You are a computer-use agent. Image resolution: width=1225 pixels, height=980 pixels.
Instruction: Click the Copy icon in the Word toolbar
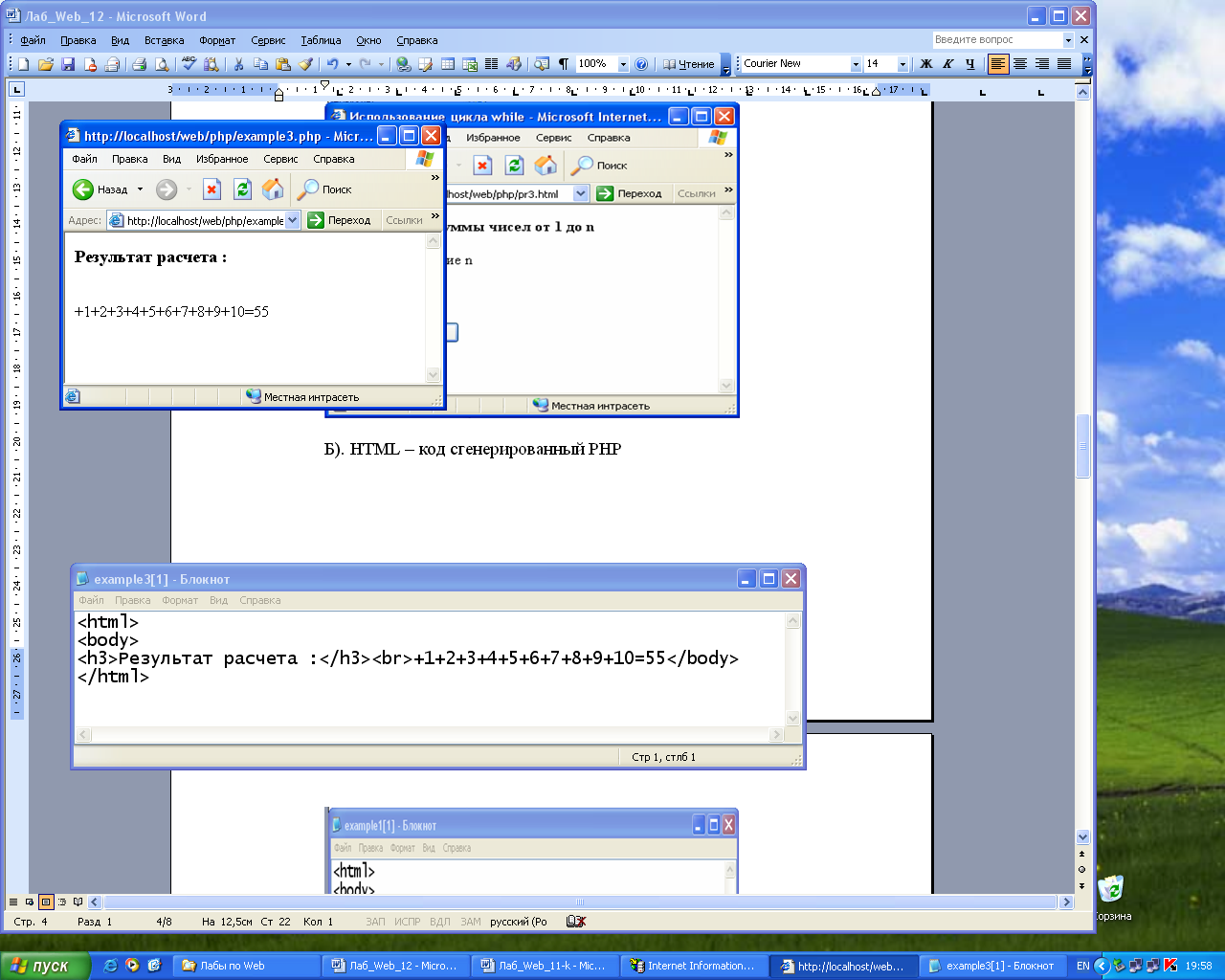click(x=260, y=64)
